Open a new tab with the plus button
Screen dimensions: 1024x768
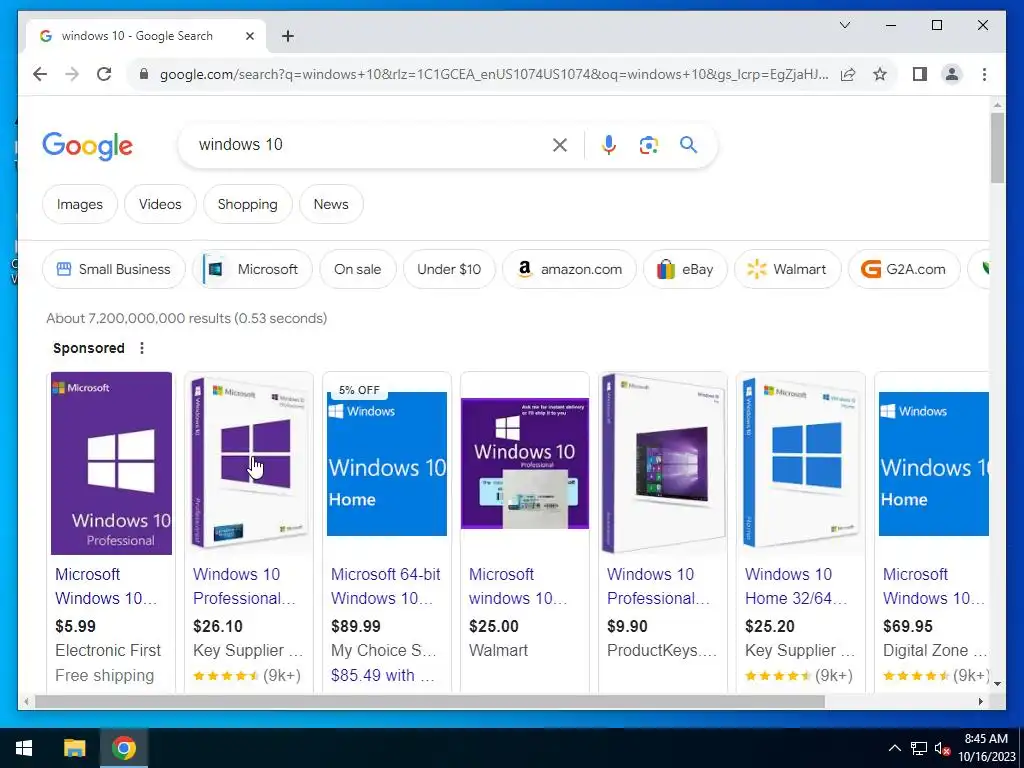click(x=287, y=36)
